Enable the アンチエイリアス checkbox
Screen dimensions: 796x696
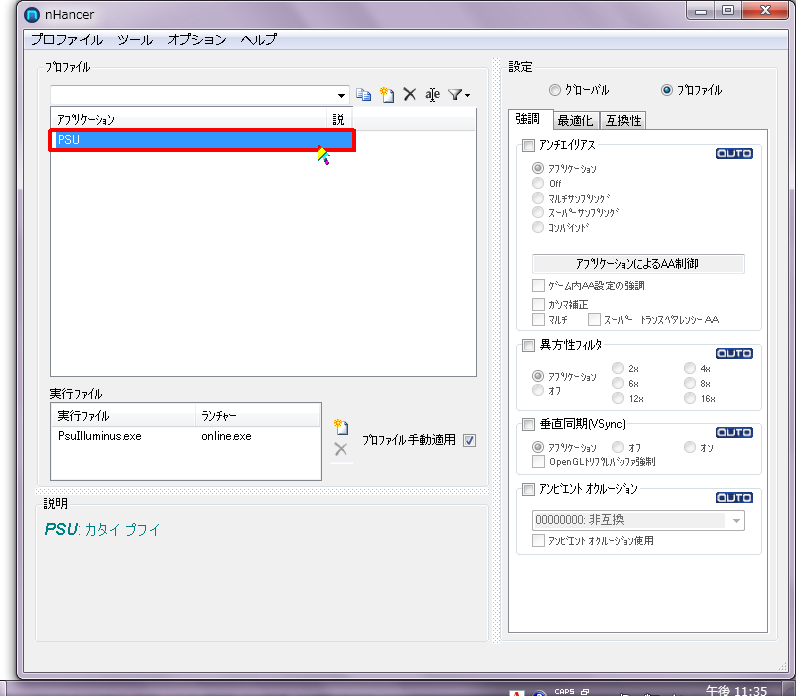pos(528,146)
